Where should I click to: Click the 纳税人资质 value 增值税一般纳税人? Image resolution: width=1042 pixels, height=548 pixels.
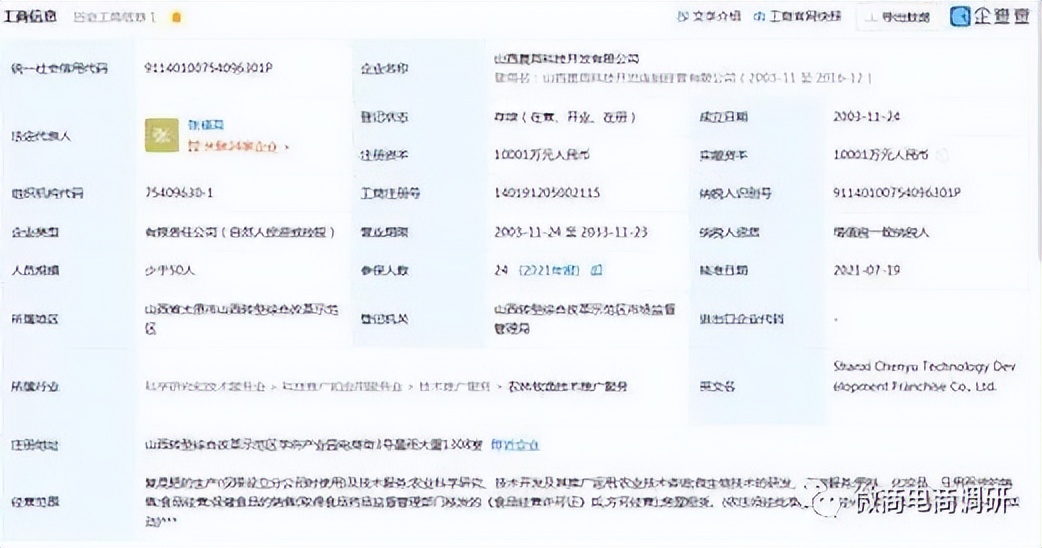[x=881, y=232]
